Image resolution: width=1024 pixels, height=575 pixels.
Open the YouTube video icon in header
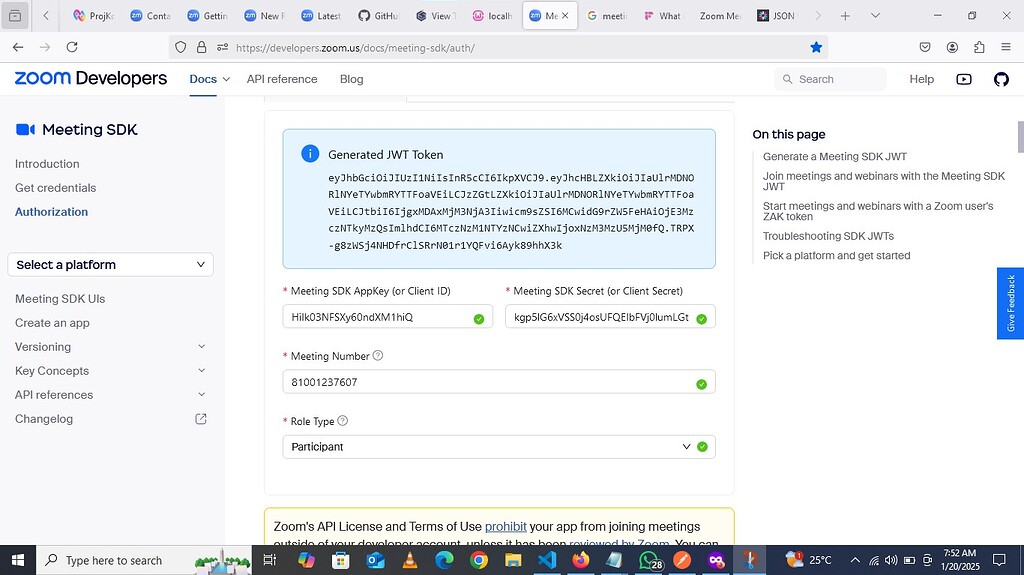coord(964,79)
